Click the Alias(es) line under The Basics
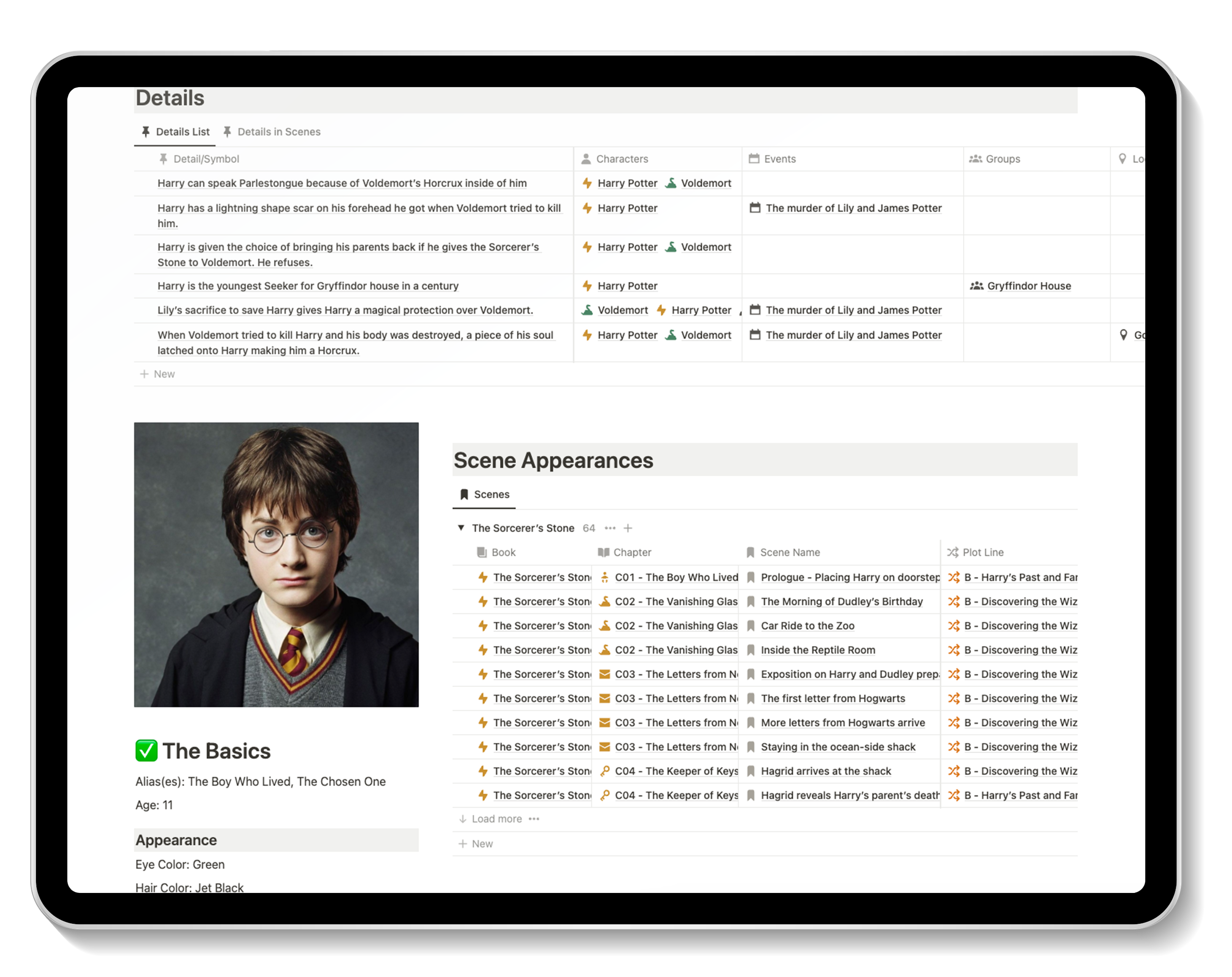 point(260,781)
